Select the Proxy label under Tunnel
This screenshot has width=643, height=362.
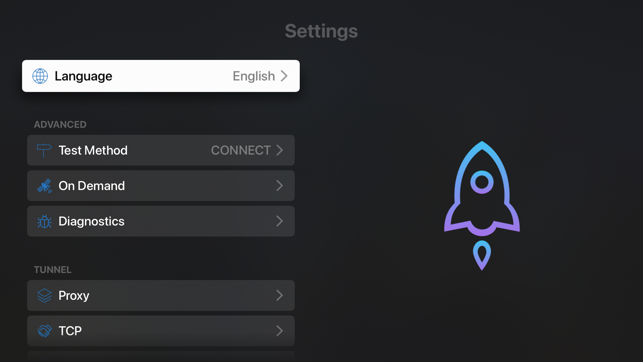click(x=74, y=296)
